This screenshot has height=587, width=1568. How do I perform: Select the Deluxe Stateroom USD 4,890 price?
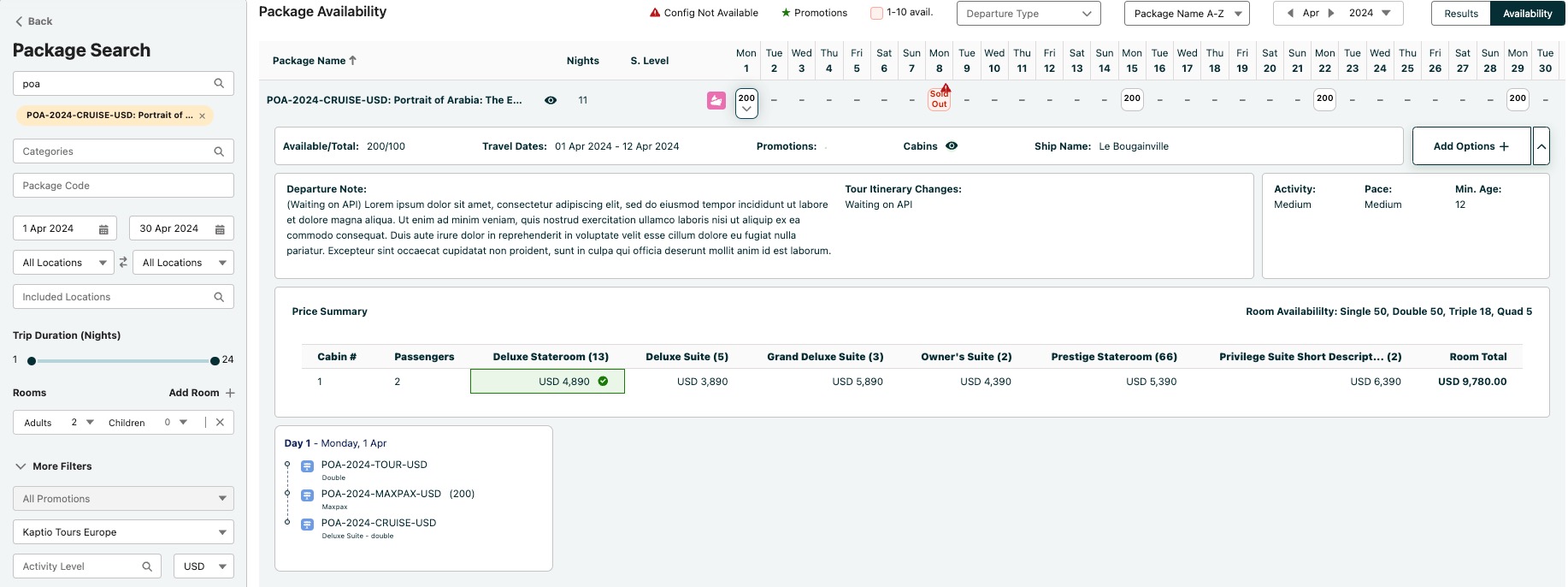(x=547, y=382)
